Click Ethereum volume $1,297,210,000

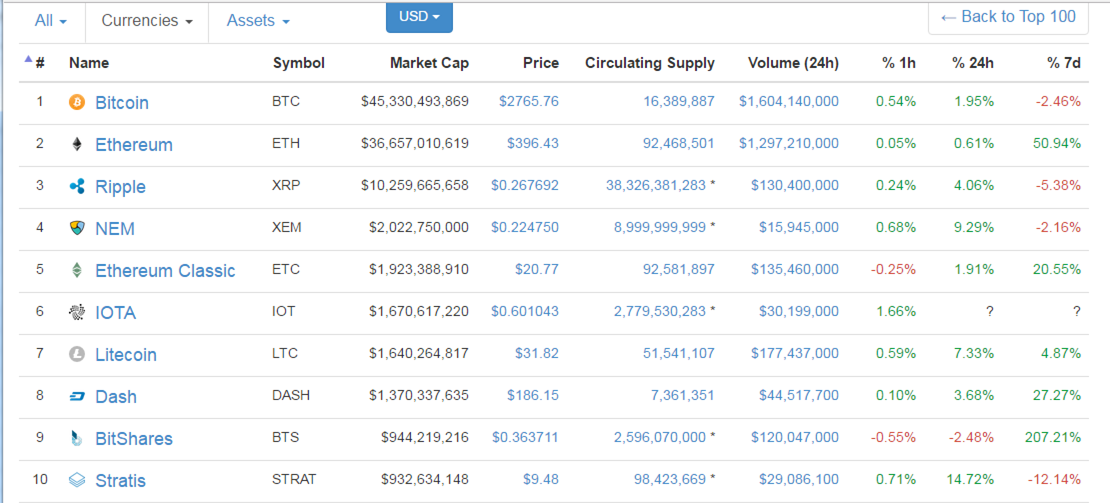coord(789,144)
